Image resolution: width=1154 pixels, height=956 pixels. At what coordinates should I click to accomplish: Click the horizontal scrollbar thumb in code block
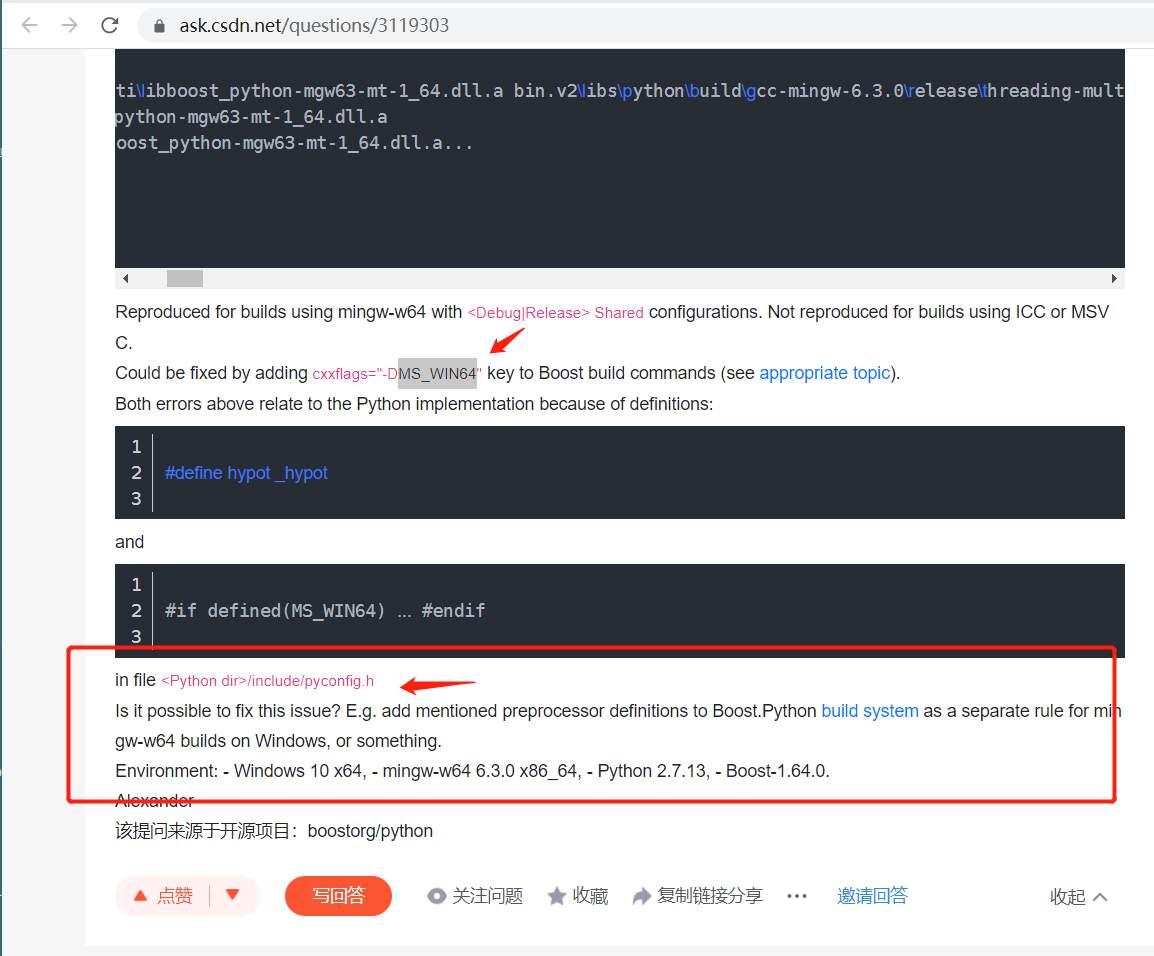185,278
